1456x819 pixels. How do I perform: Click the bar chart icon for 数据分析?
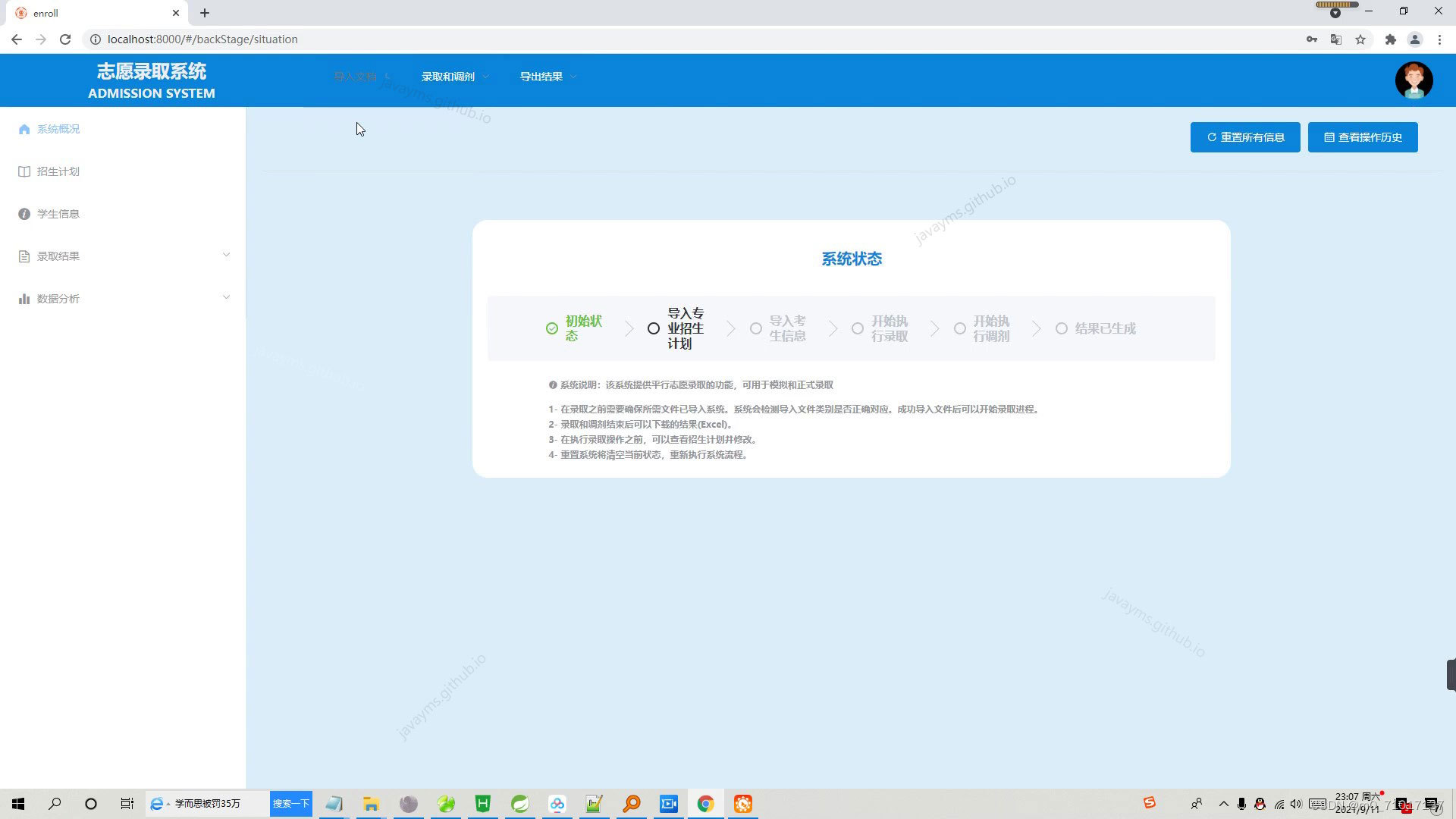pyautogui.click(x=24, y=299)
